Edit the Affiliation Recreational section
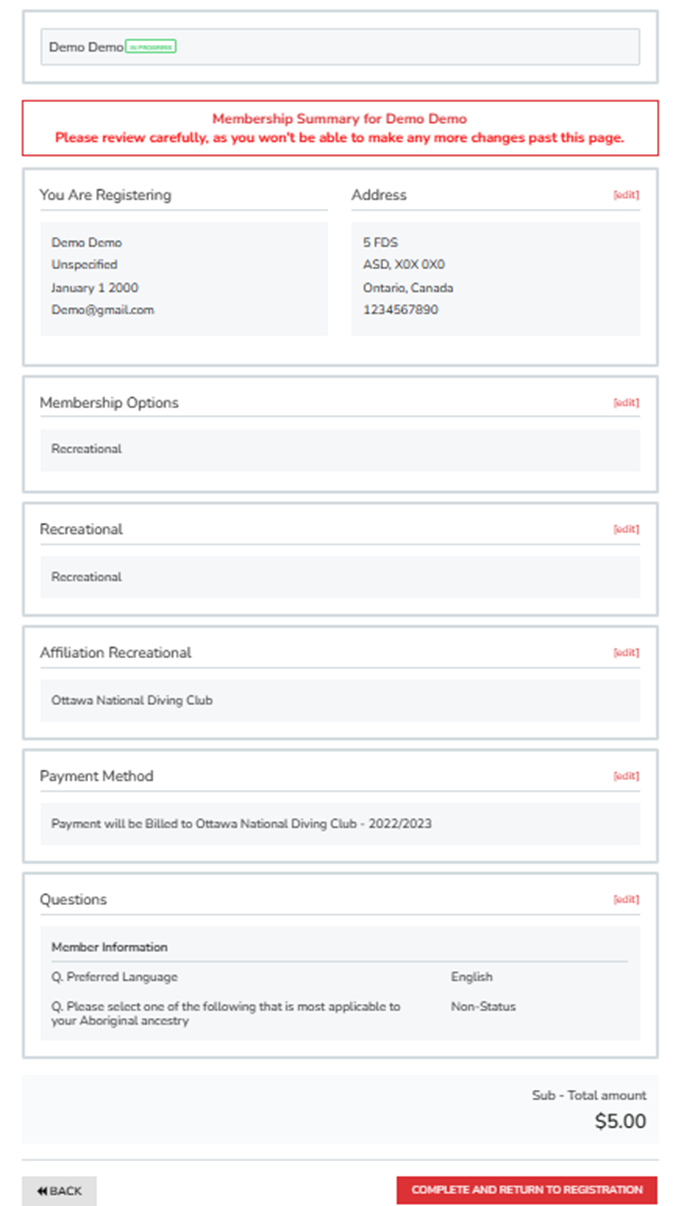The image size is (684, 1206). [x=626, y=653]
